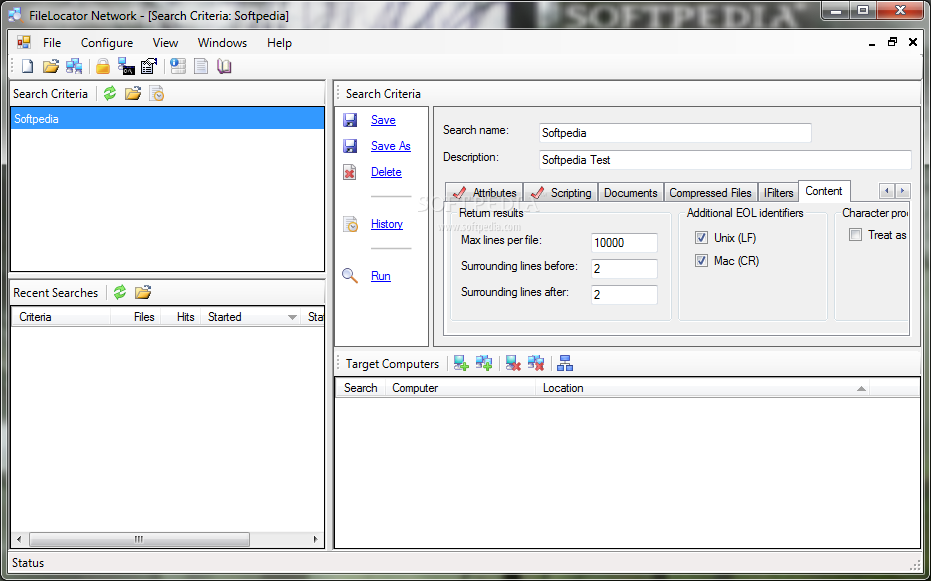Click the open folder icon in main toolbar
This screenshot has height=581, width=931.
pyautogui.click(x=51, y=66)
